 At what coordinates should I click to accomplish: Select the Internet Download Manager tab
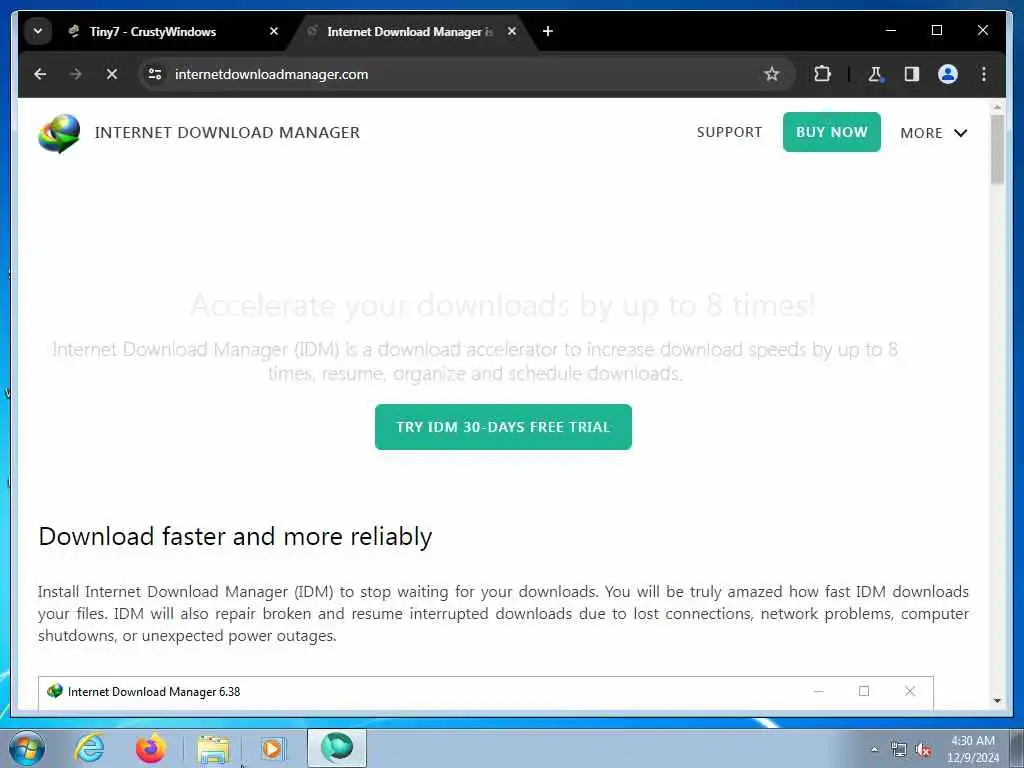(410, 31)
